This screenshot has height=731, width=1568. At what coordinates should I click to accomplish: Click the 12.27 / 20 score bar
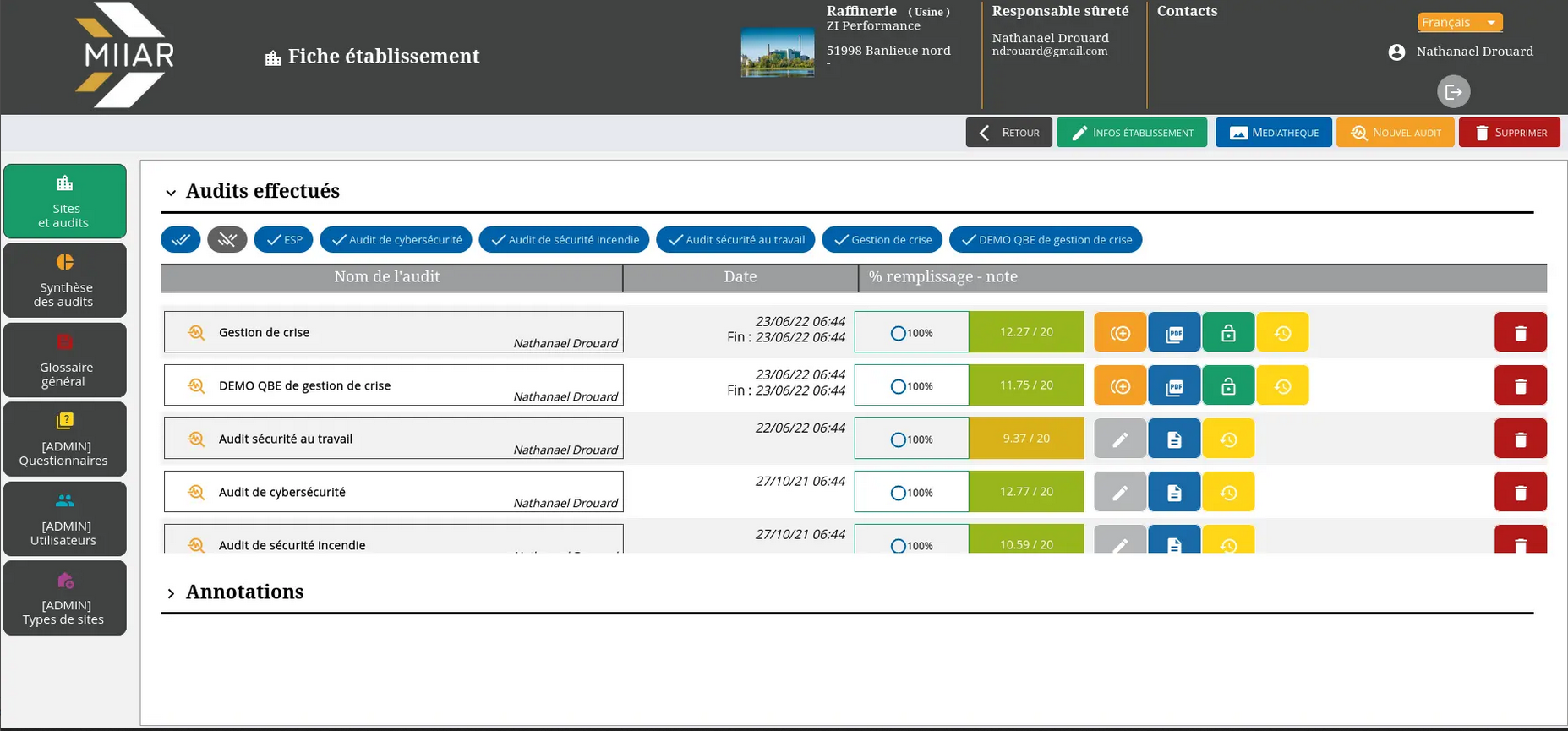(x=1026, y=332)
